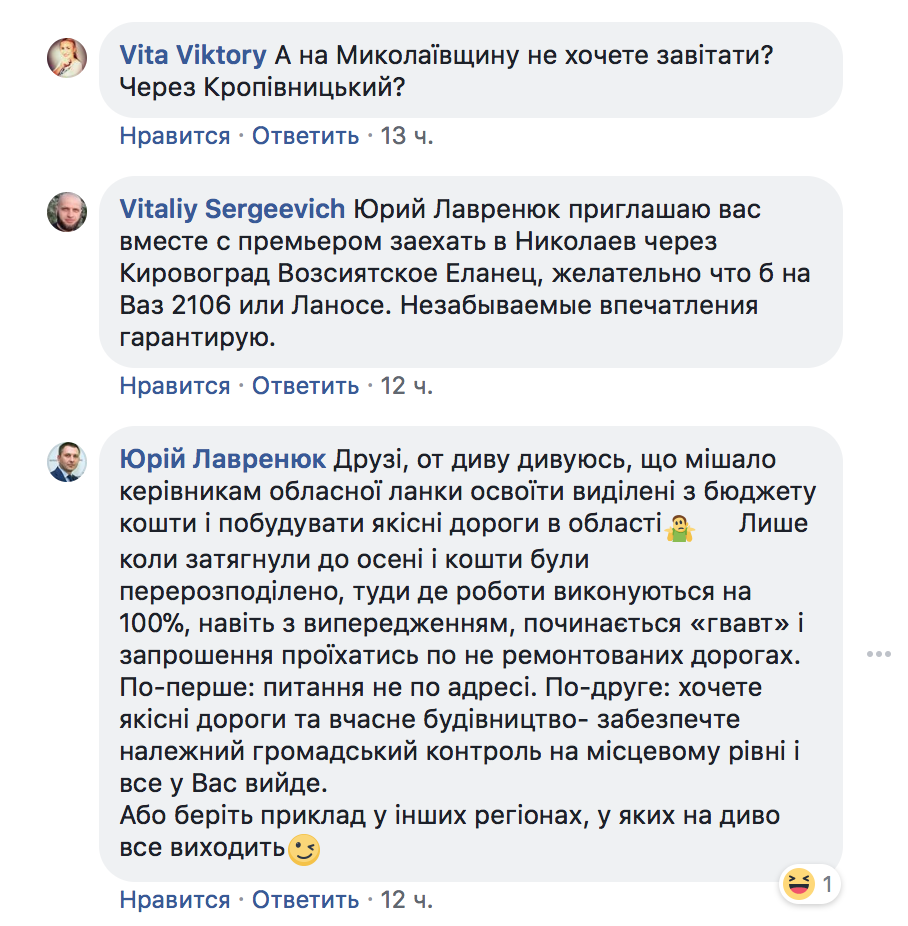Reply to Vitaliy Sergeevich's comment
The height and width of the screenshot is (926, 908).
click(305, 385)
